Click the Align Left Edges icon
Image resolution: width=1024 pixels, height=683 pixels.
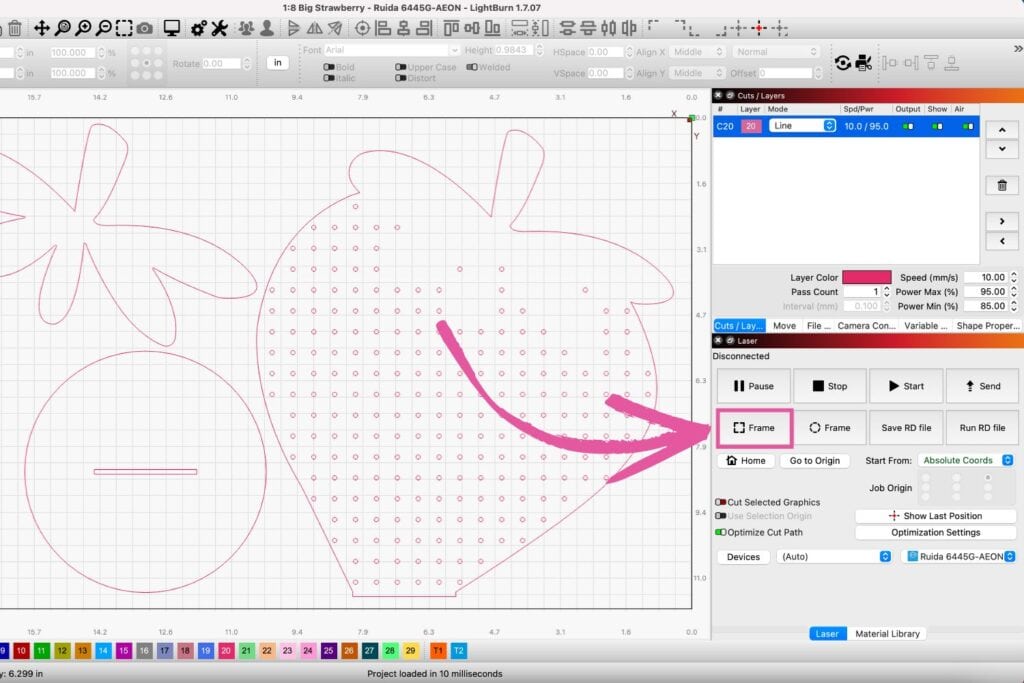383,28
